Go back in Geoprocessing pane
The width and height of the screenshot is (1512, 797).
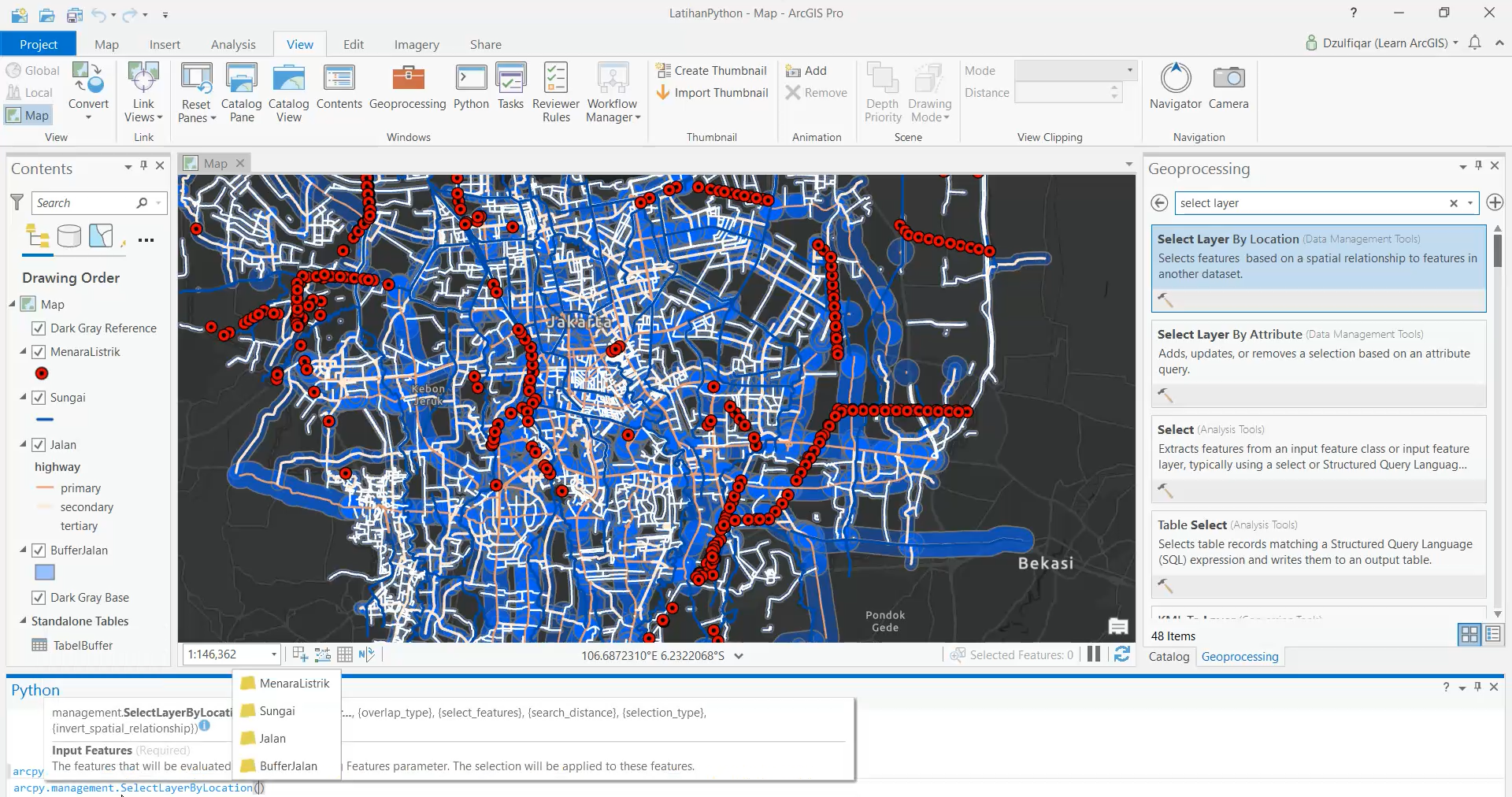pyautogui.click(x=1159, y=203)
